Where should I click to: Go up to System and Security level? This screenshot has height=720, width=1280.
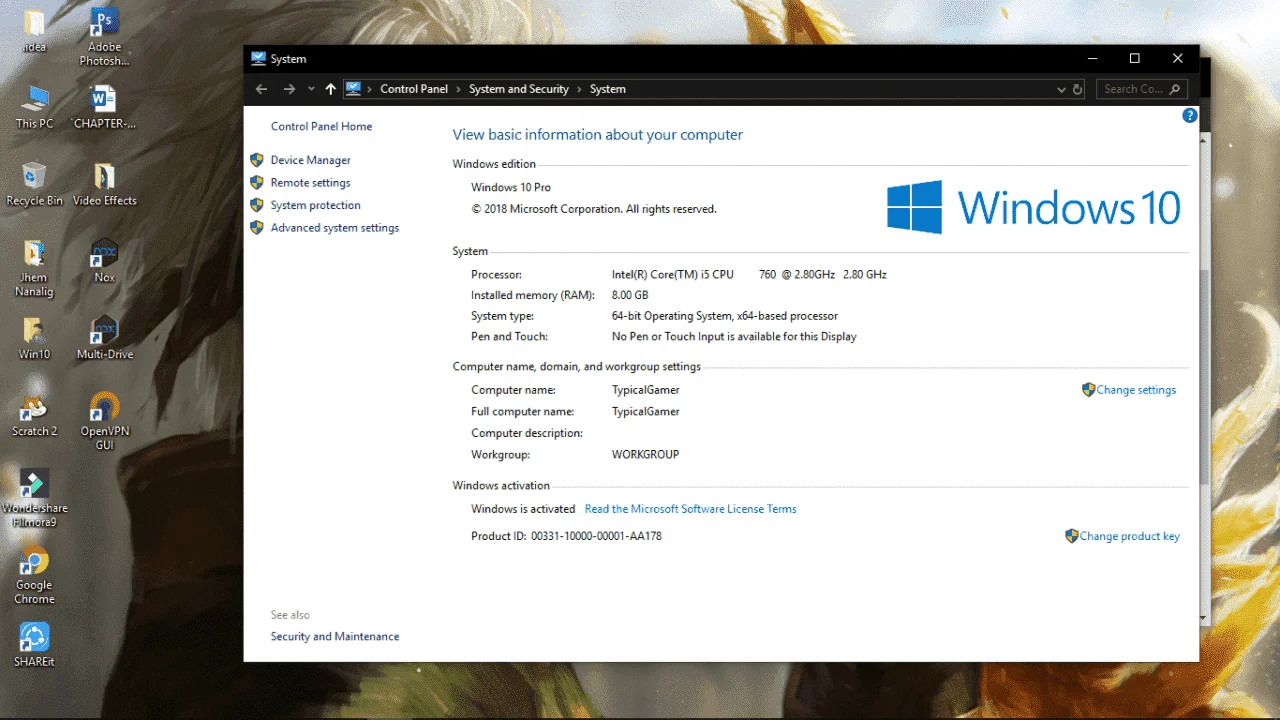(x=330, y=89)
